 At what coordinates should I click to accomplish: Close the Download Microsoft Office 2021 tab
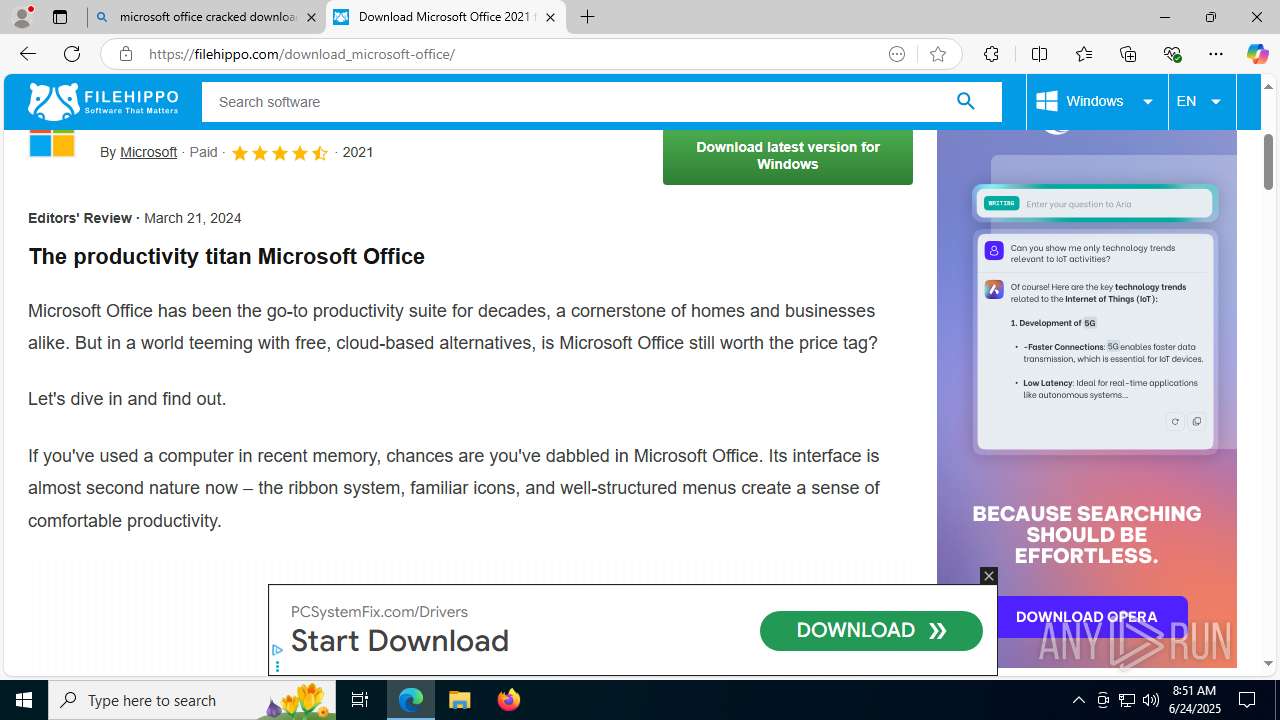(550, 17)
